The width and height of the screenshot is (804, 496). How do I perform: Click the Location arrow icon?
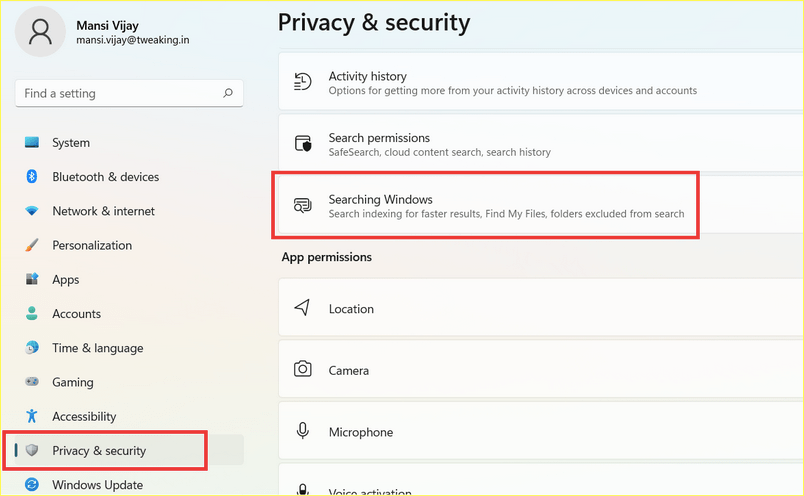tap(302, 308)
